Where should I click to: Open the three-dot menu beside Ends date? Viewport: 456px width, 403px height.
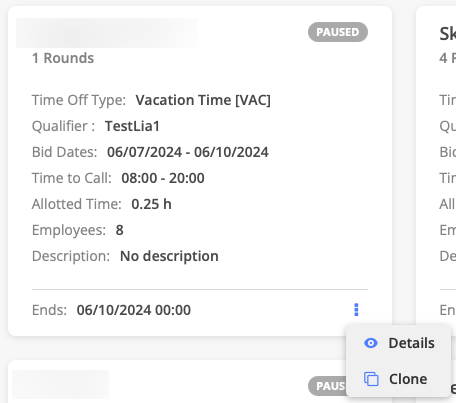tap(356, 310)
